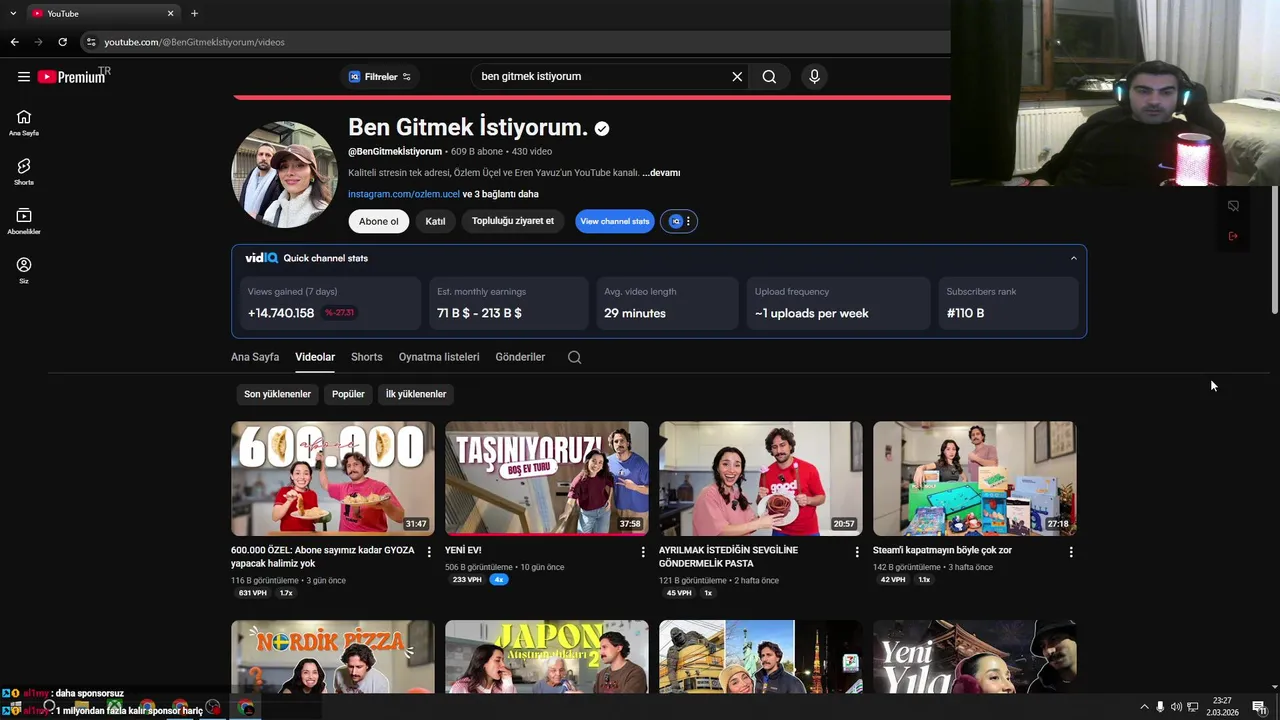Open more options for PASTA video

[x=857, y=552]
